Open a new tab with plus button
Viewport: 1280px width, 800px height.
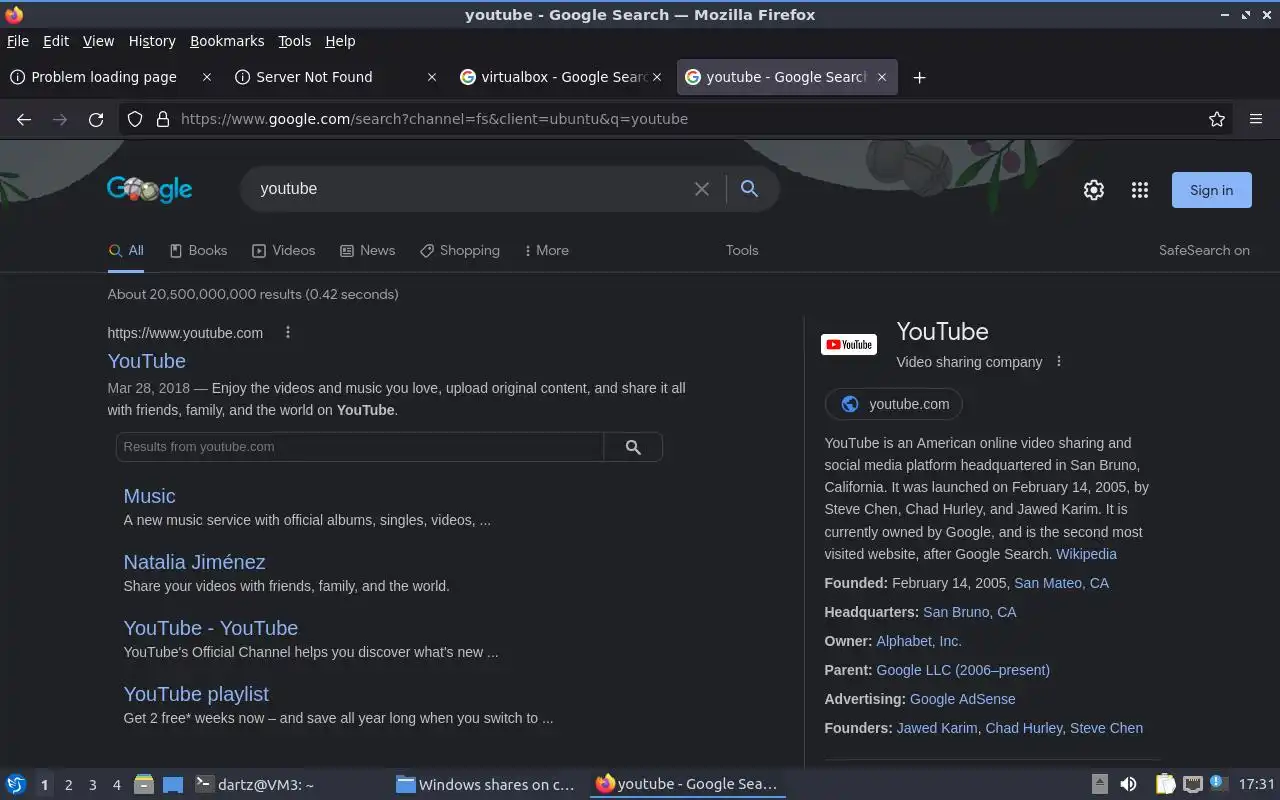(919, 77)
